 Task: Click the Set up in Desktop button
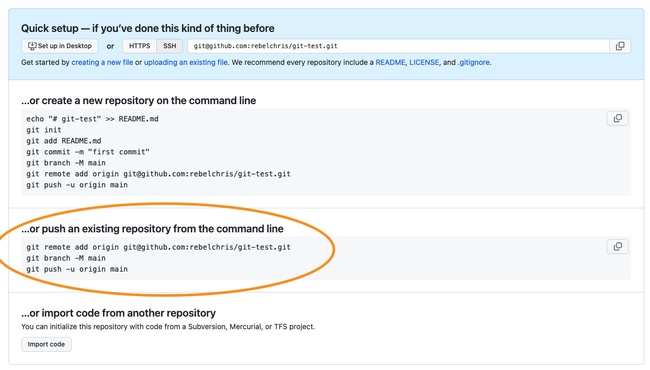(x=60, y=46)
